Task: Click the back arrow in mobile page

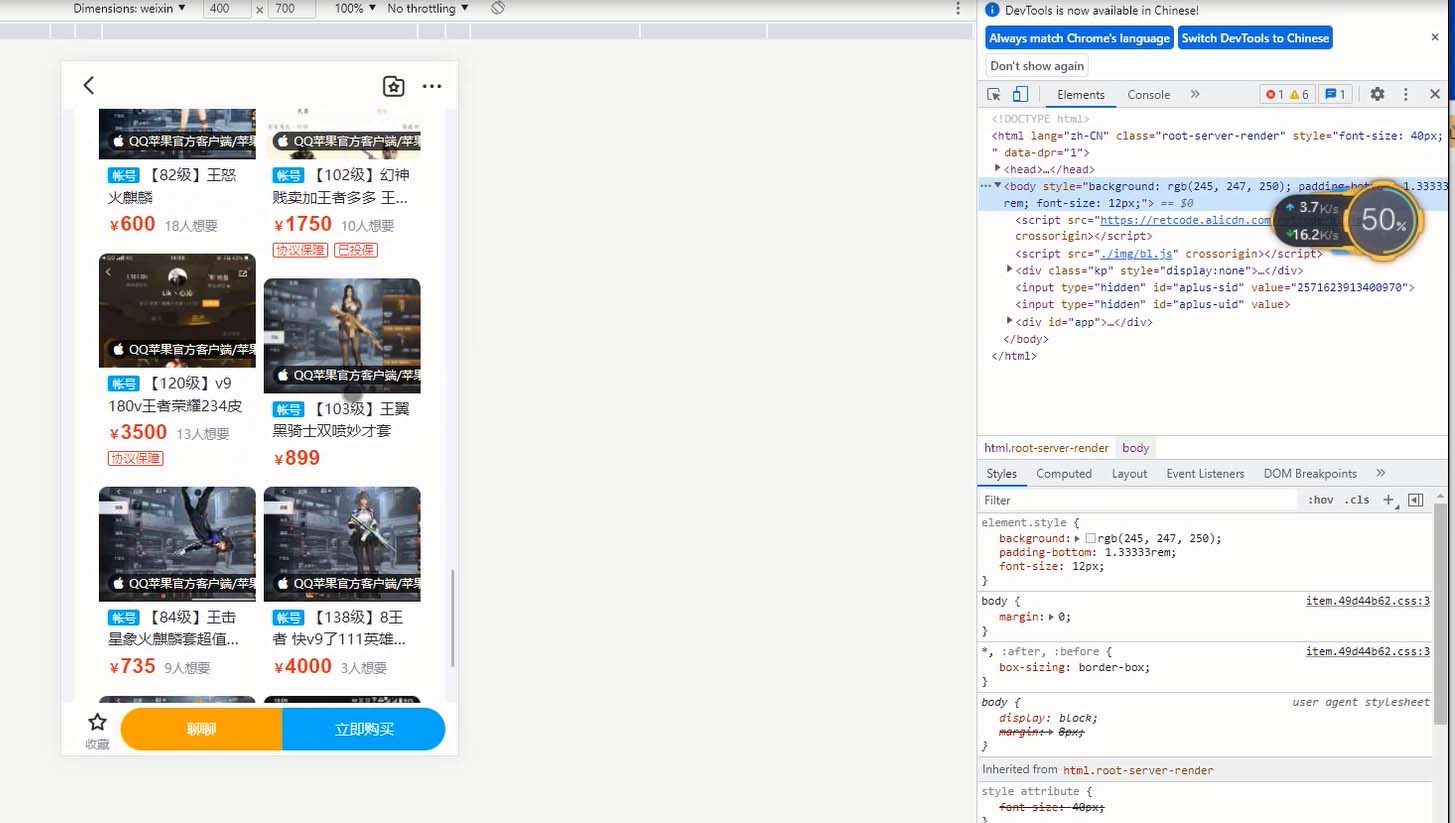Action: point(89,85)
